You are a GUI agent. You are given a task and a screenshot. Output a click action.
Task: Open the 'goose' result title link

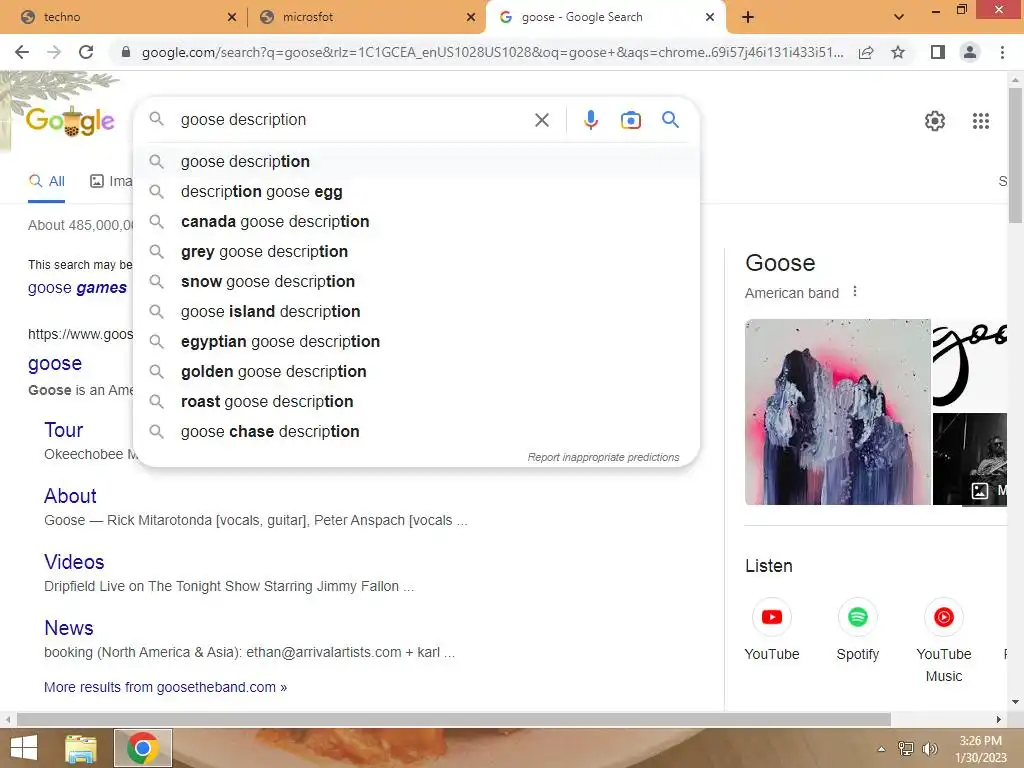tap(55, 363)
